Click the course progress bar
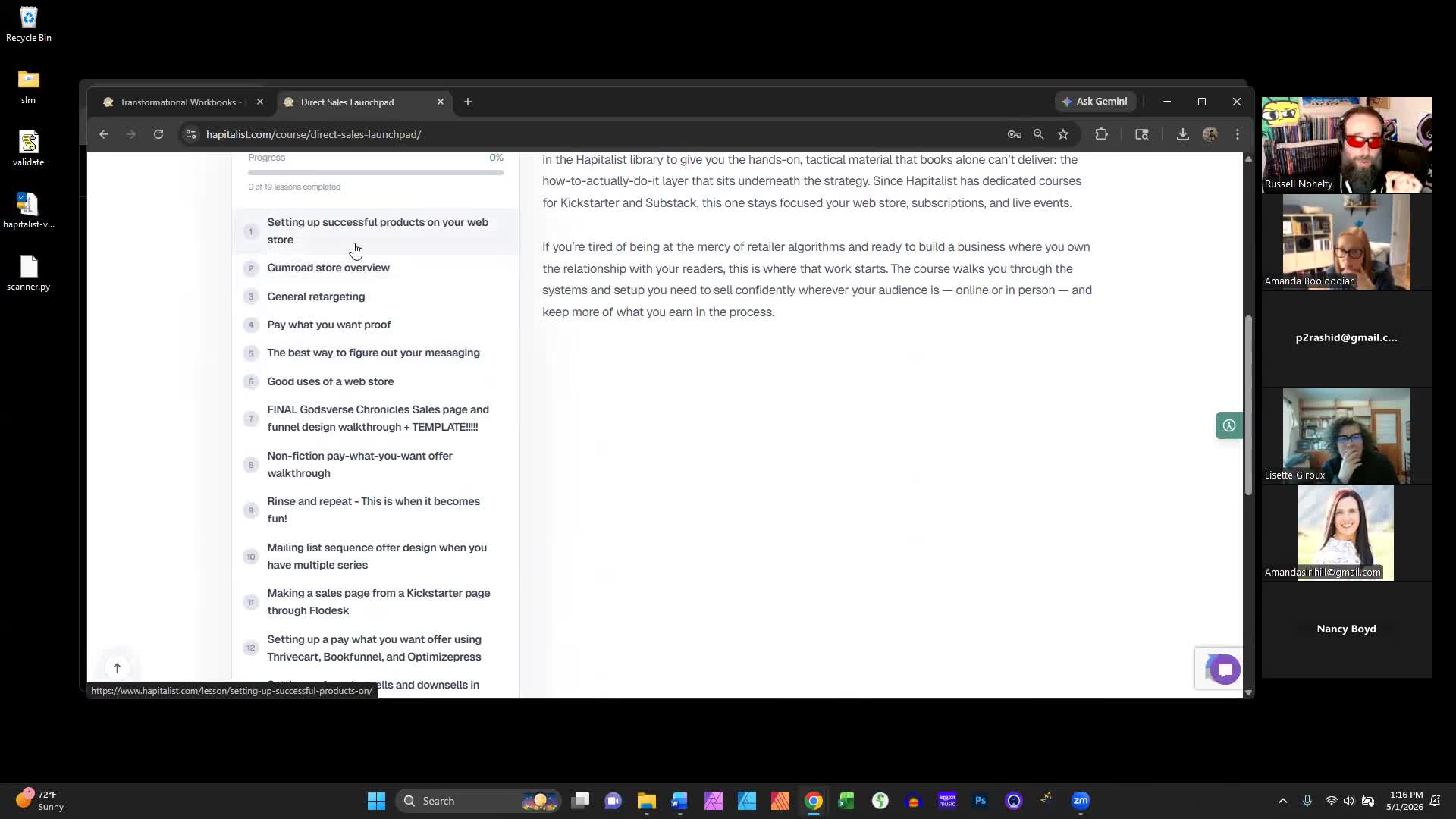The height and width of the screenshot is (819, 1456). [375, 172]
